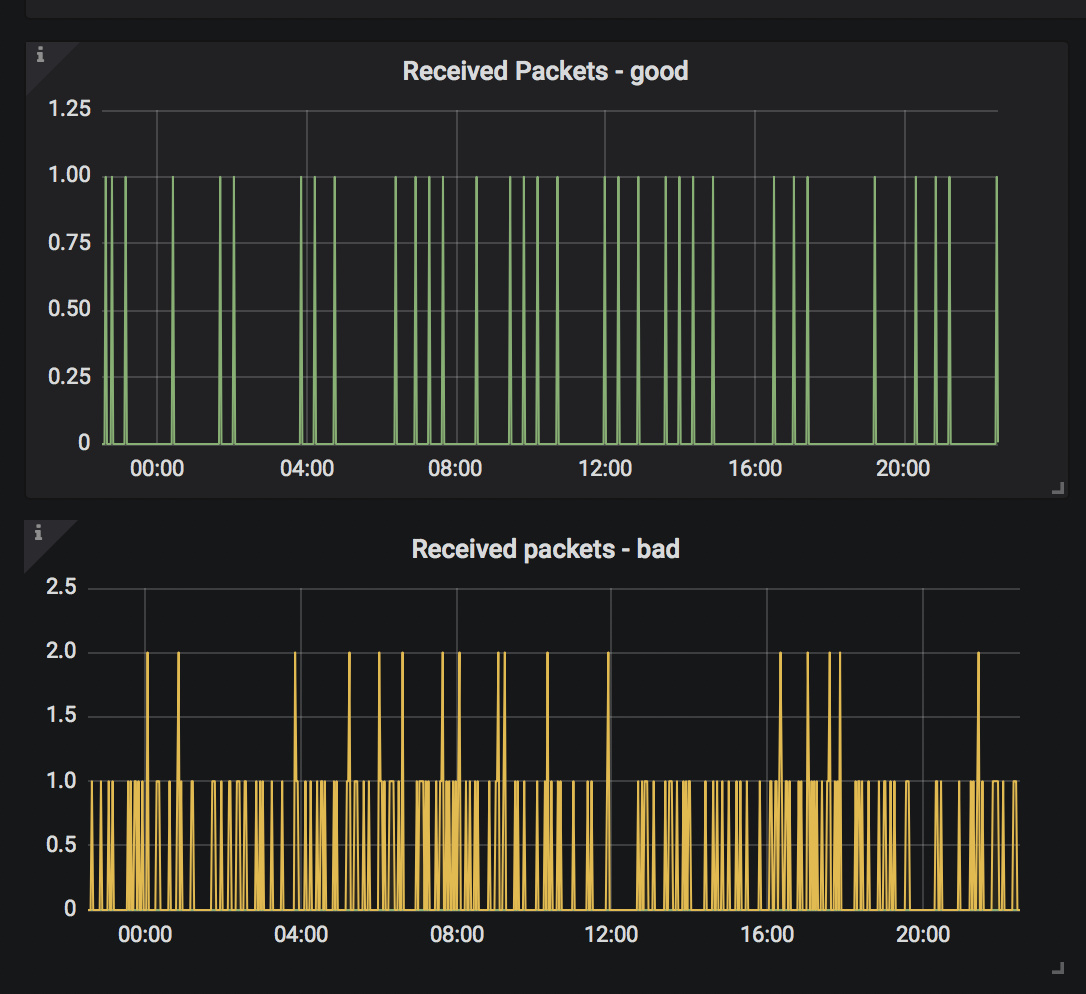Viewport: 1086px width, 994px height.
Task: Click resize handle of Received Packets - good panel
Action: tap(1057, 488)
